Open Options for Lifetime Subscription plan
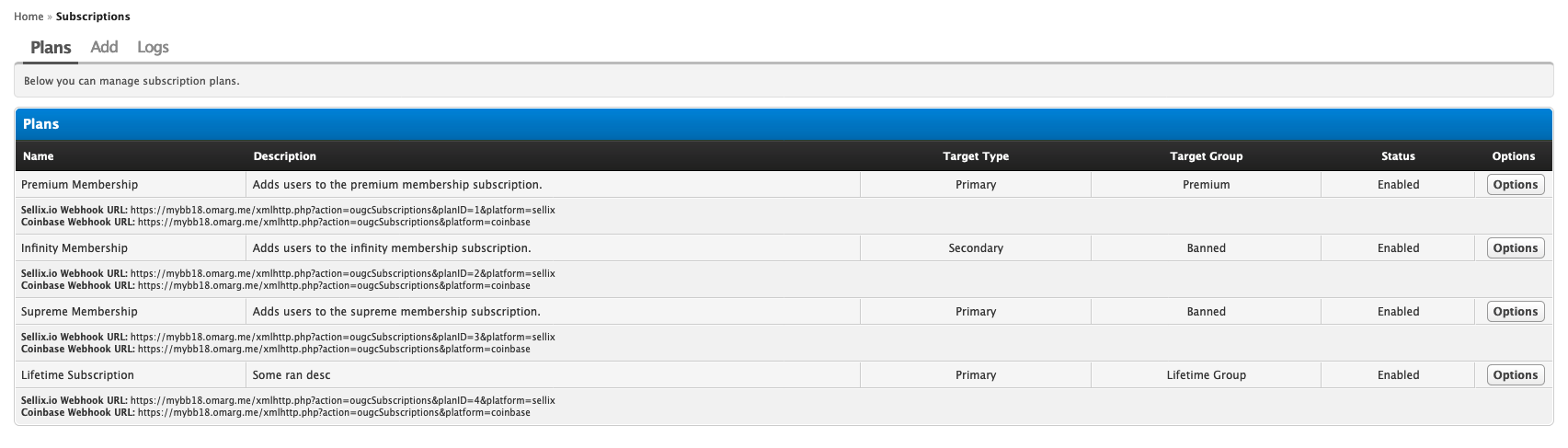The width and height of the screenshot is (1568, 448). click(x=1515, y=374)
